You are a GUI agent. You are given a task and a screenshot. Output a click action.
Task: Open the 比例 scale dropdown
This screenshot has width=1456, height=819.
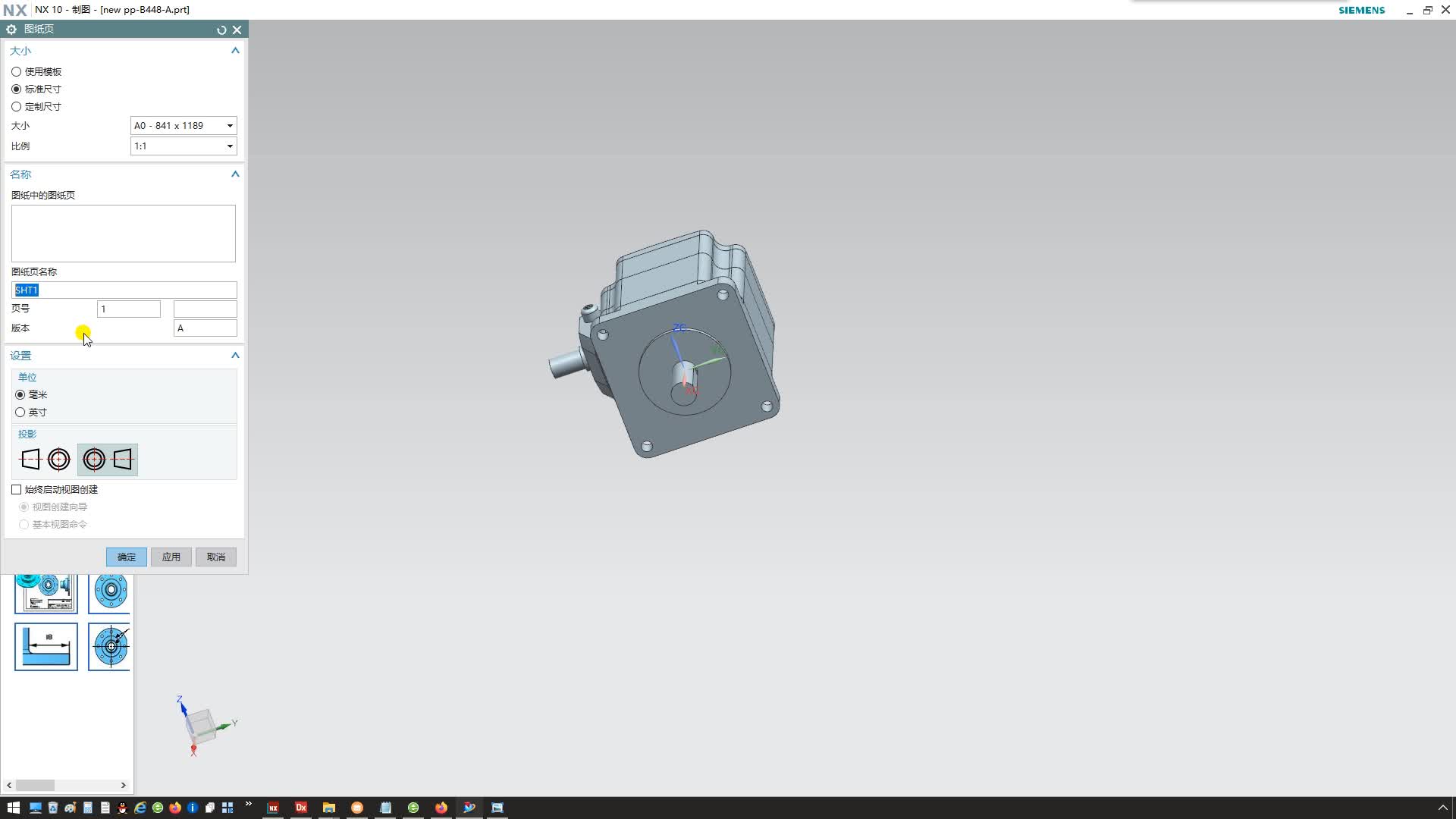(230, 146)
